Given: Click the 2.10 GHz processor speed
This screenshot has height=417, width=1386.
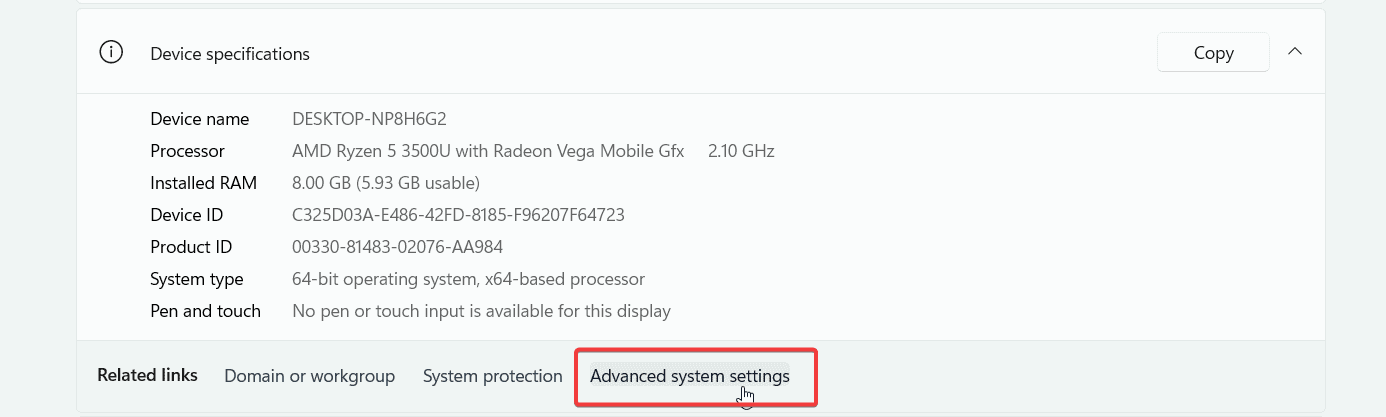Looking at the screenshot, I should tap(741, 151).
